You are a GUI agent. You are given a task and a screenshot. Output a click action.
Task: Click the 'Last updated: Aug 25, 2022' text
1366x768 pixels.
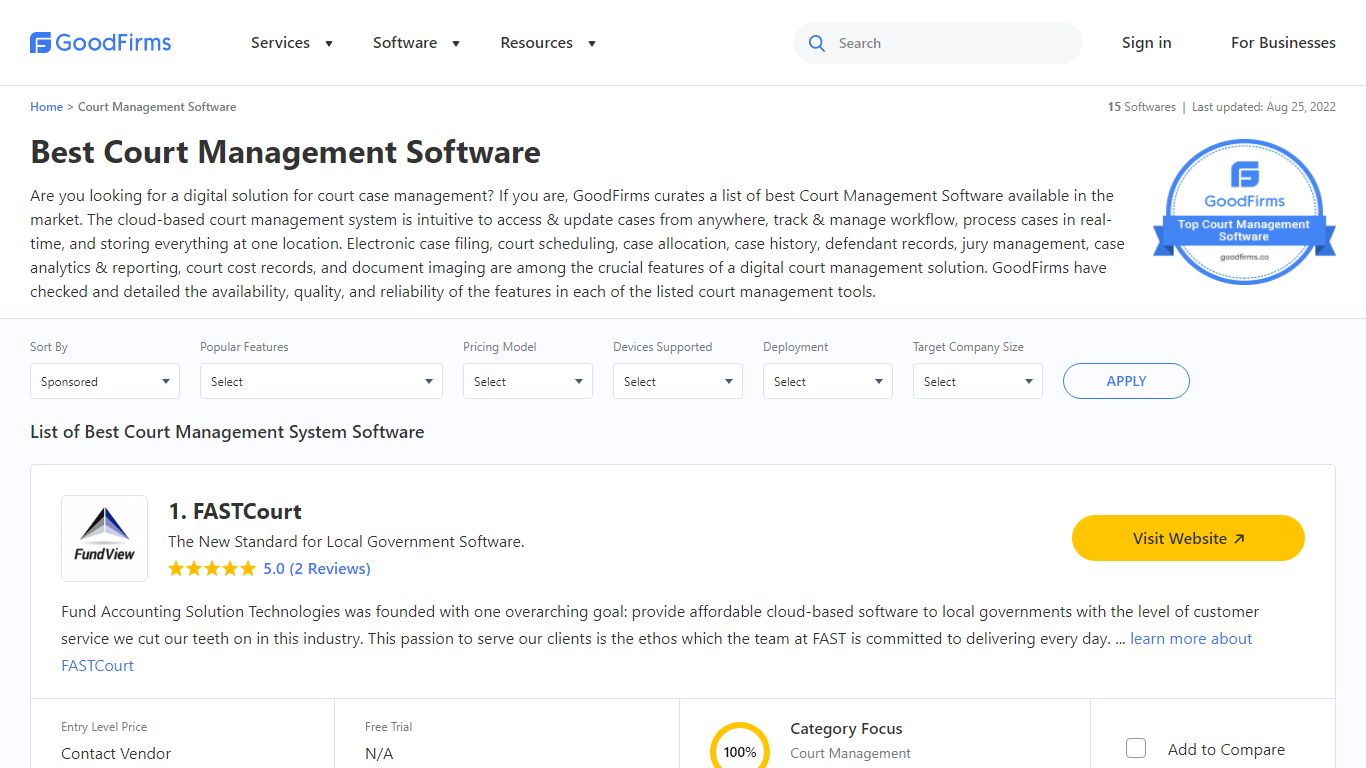click(1264, 107)
